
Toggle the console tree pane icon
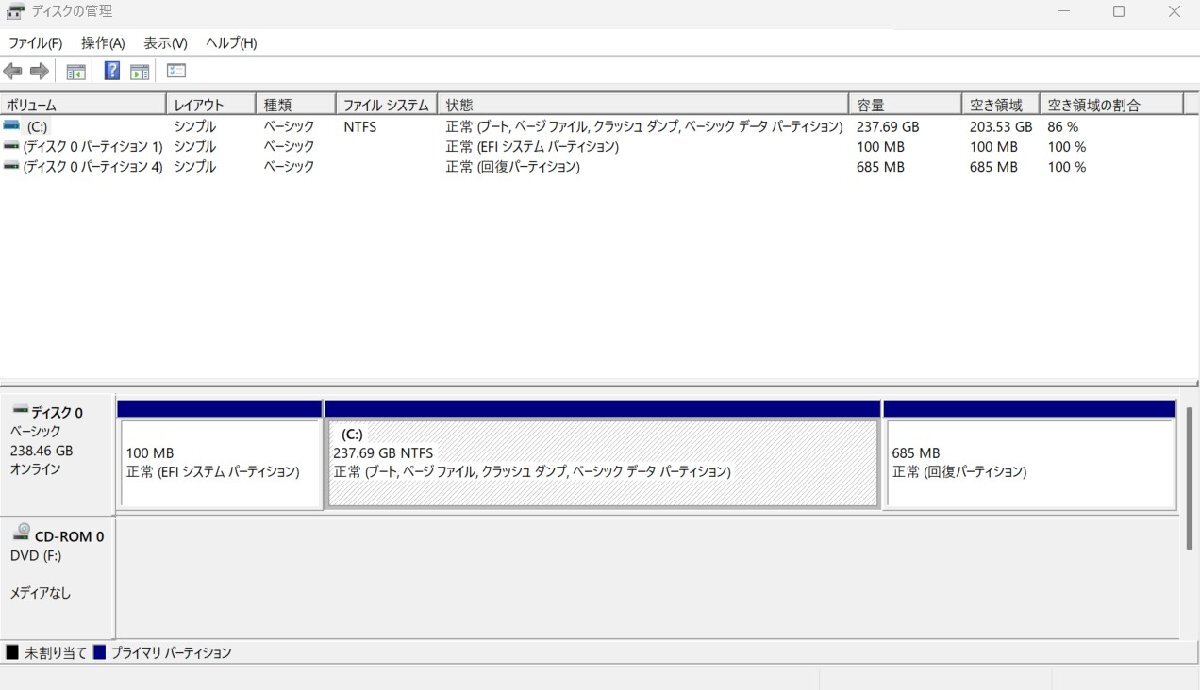[x=74, y=70]
